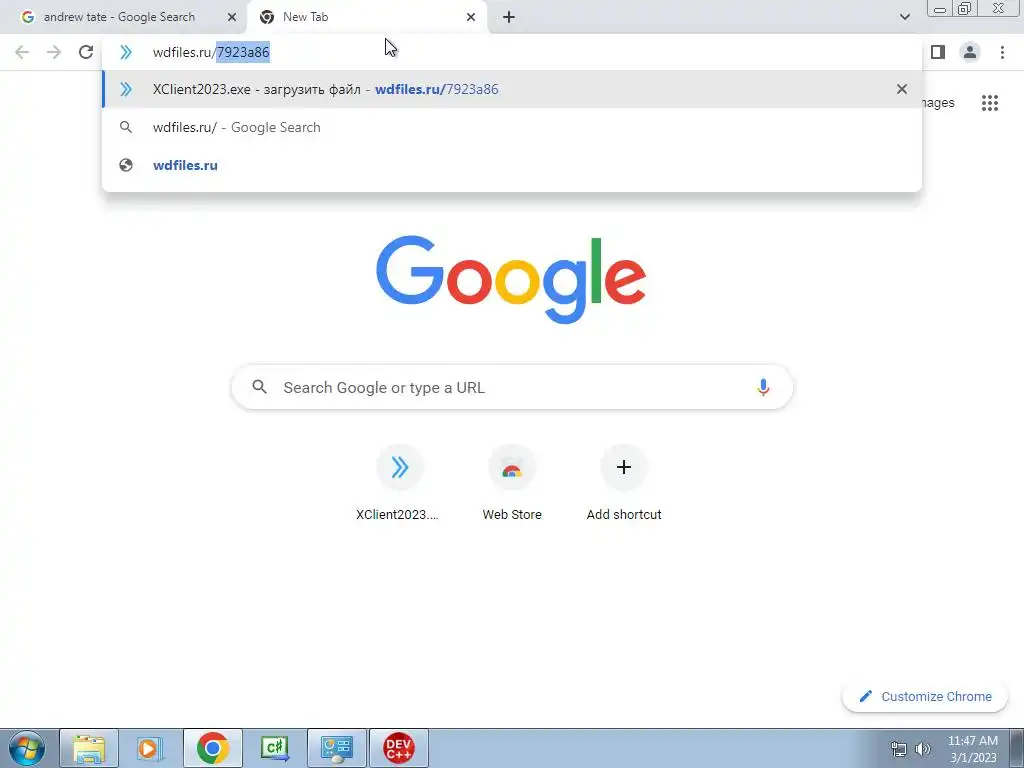Screen dimensions: 1024x768
Task: Close the andrew tate Google Search tab
Action: pyautogui.click(x=231, y=17)
